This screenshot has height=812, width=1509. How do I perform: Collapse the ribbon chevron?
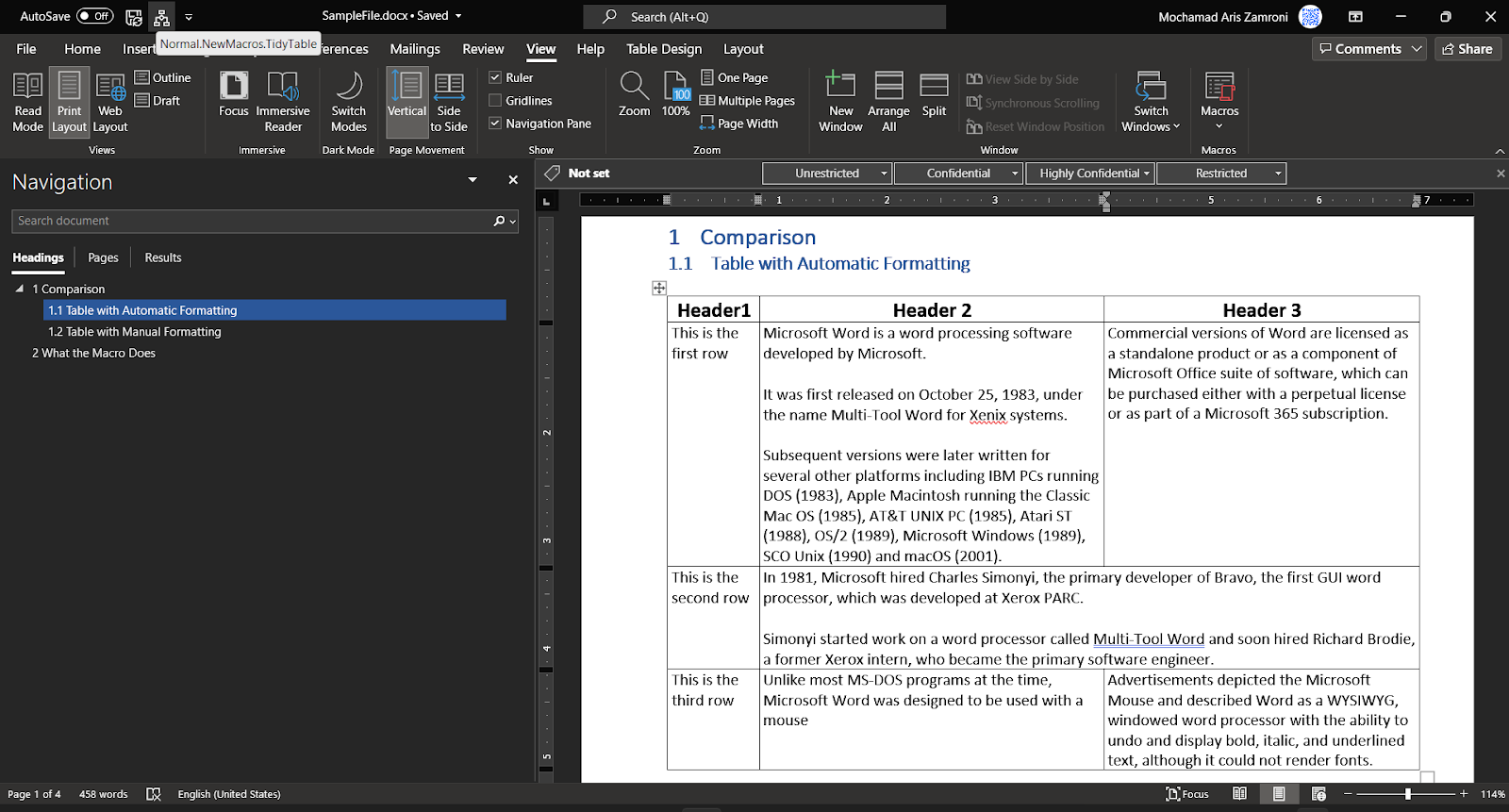(1500, 151)
